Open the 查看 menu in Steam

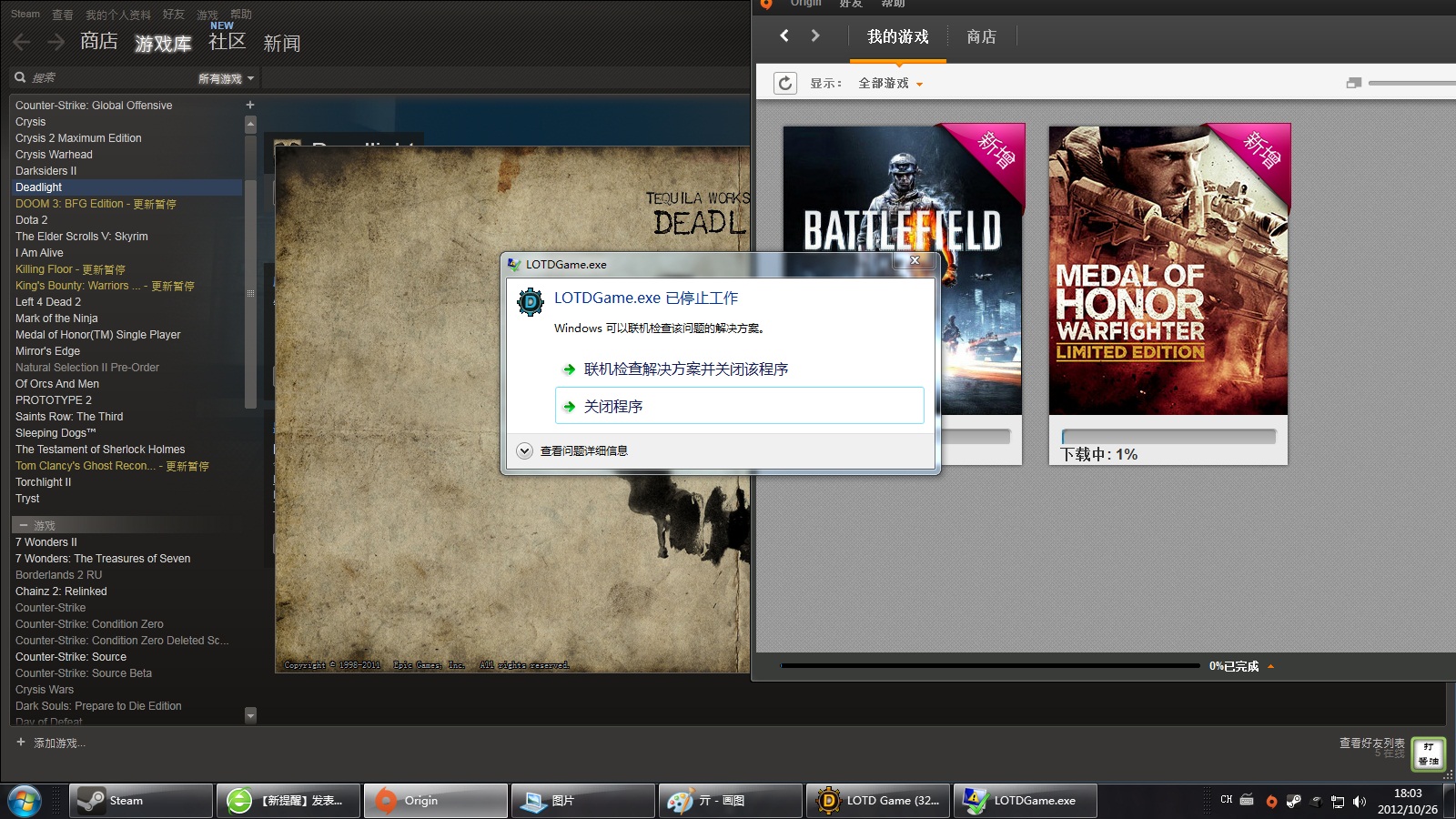click(63, 15)
